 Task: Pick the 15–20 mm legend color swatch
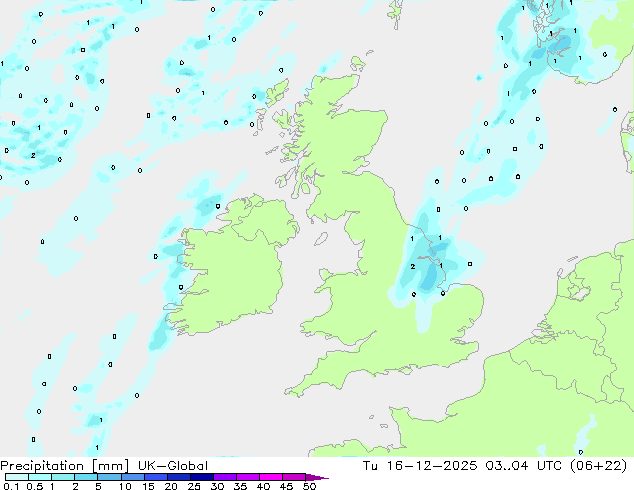(x=156, y=477)
